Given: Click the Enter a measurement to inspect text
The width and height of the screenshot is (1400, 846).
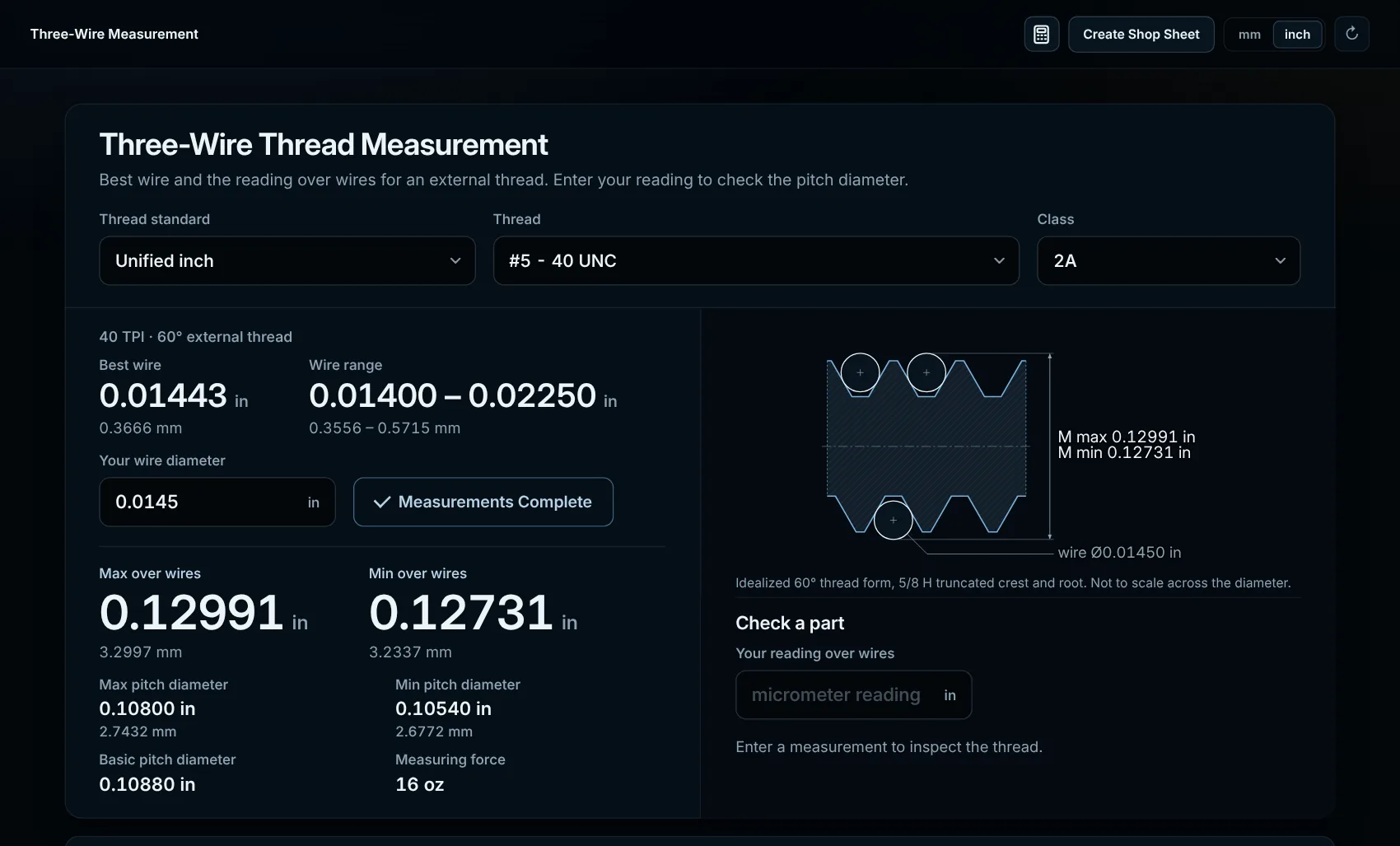Looking at the screenshot, I should click(x=889, y=746).
